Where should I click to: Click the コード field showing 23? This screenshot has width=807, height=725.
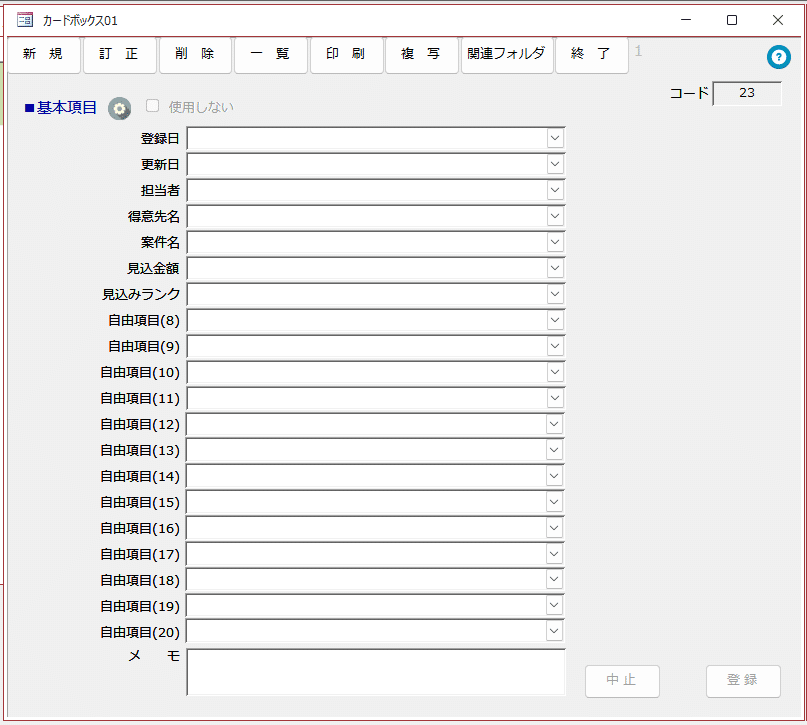[747, 93]
